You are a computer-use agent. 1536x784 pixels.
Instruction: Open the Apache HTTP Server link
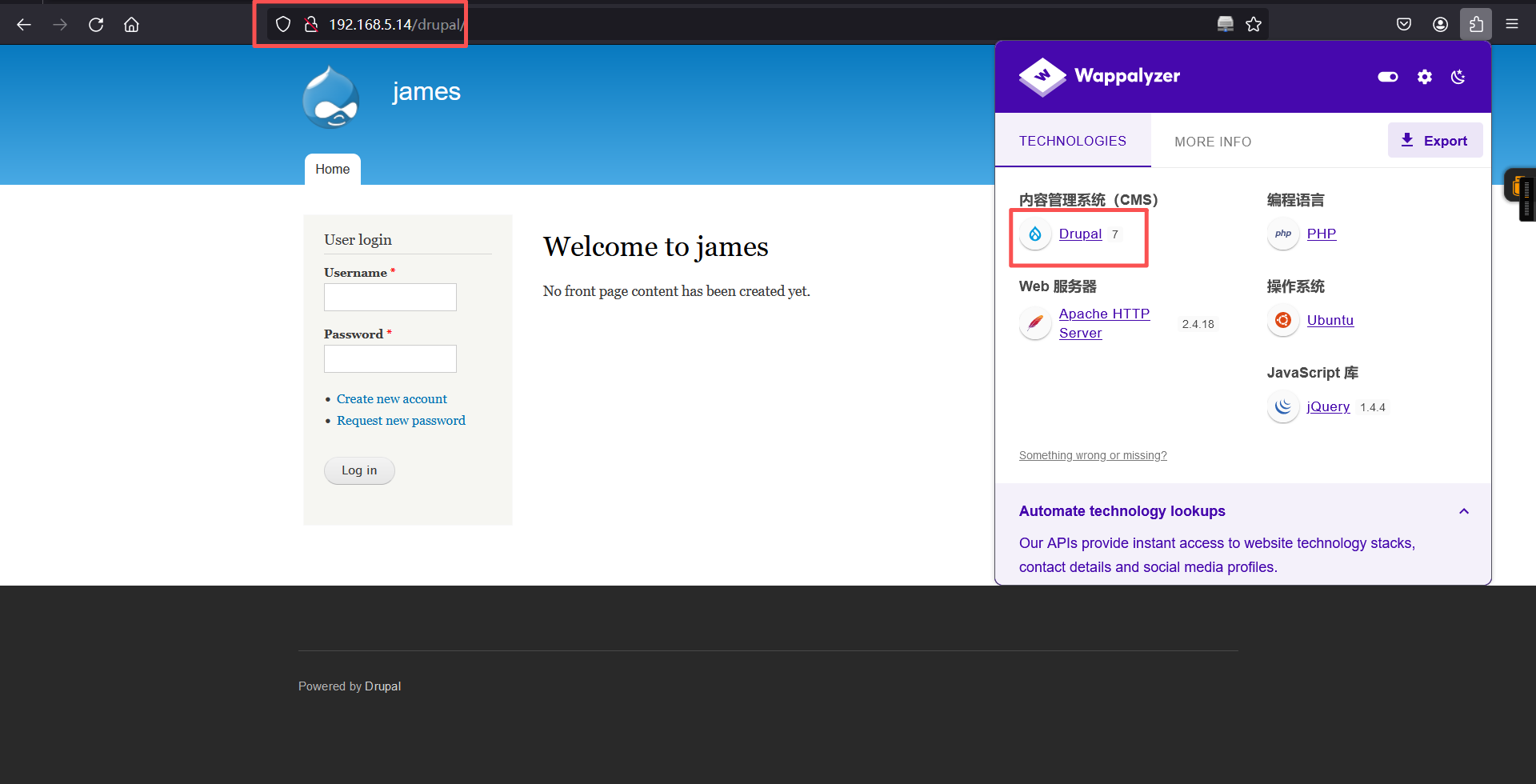coord(1104,323)
